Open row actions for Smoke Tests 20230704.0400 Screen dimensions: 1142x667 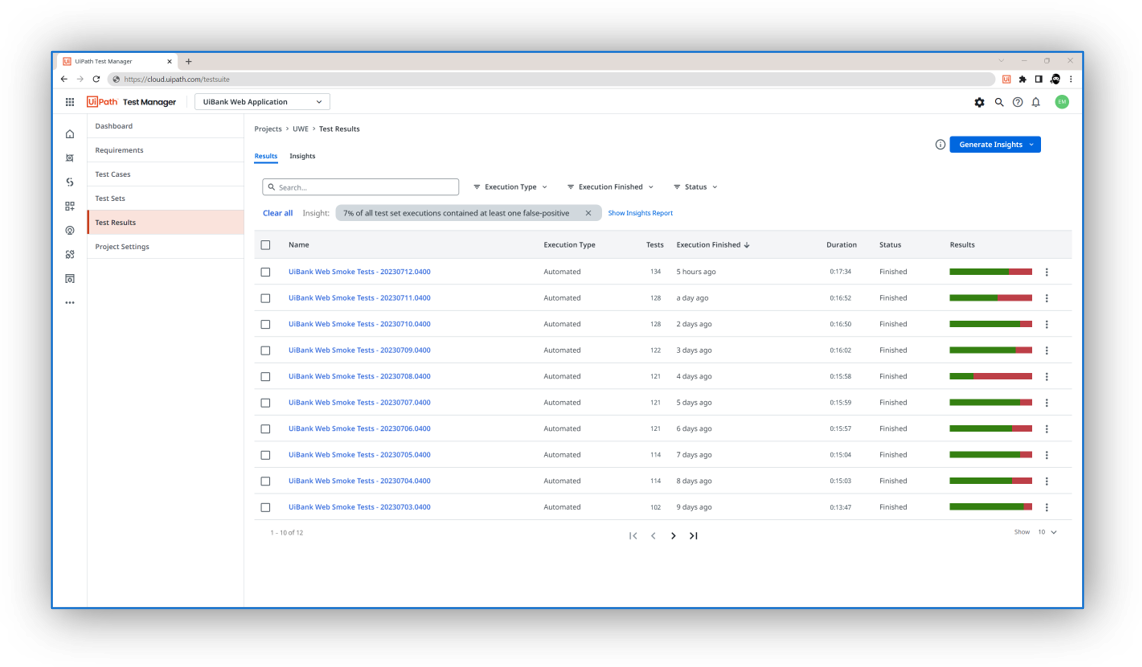tap(1047, 481)
